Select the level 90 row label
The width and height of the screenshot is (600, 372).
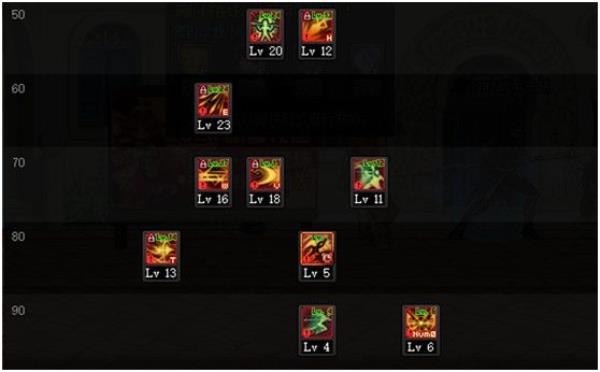(x=18, y=310)
